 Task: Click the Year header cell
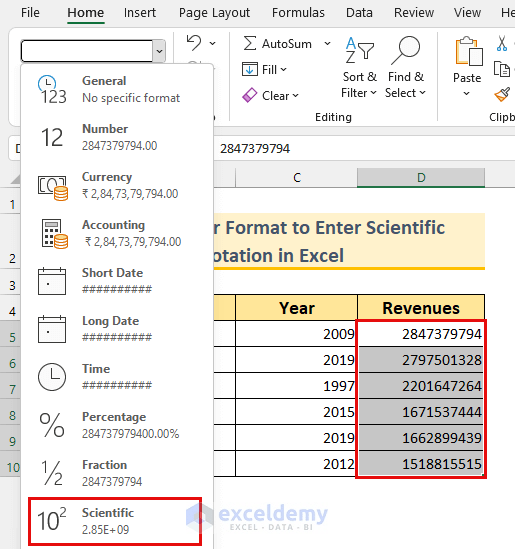297,308
